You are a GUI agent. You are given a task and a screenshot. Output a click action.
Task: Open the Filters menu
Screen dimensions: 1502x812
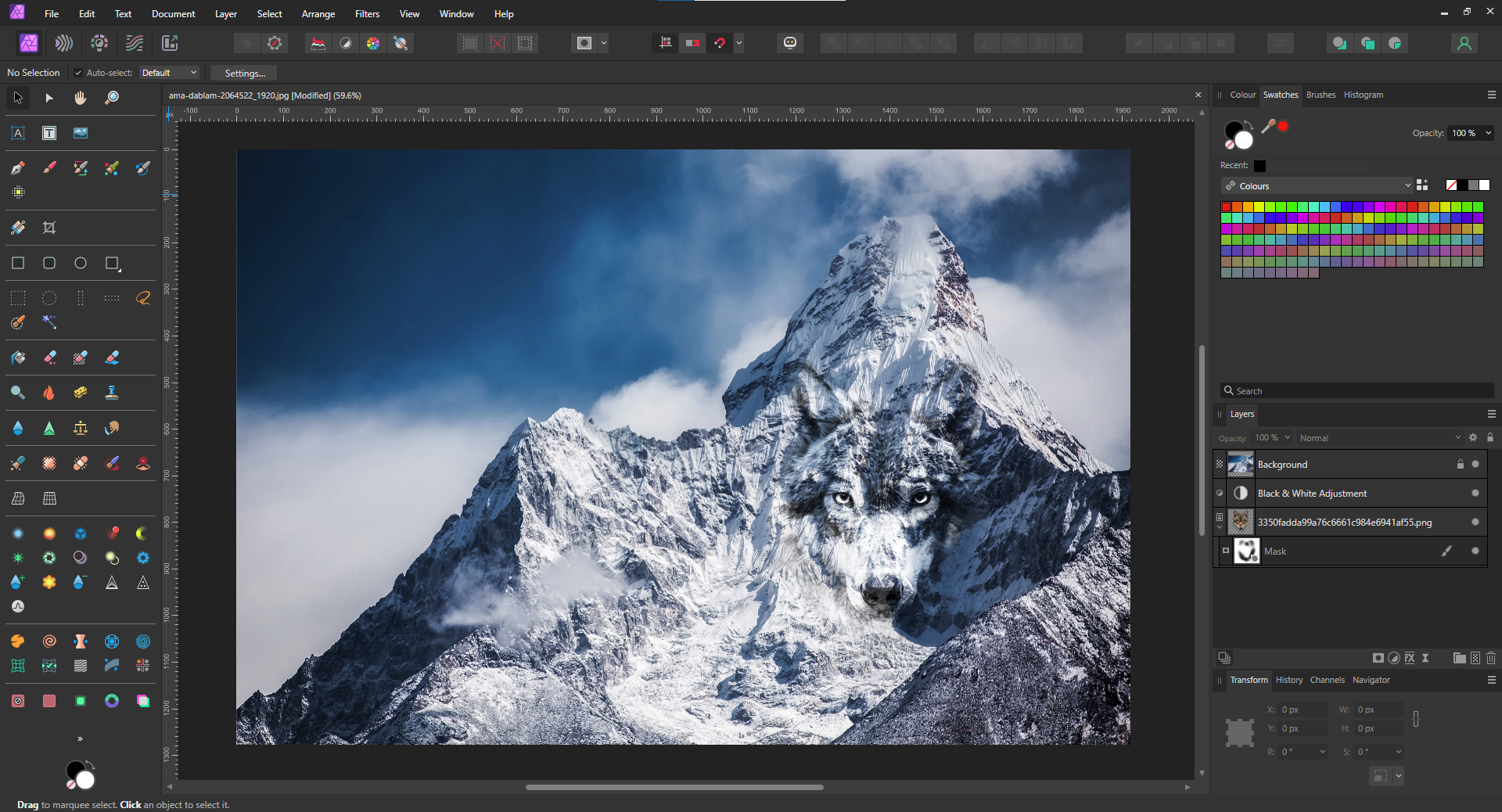tap(367, 14)
